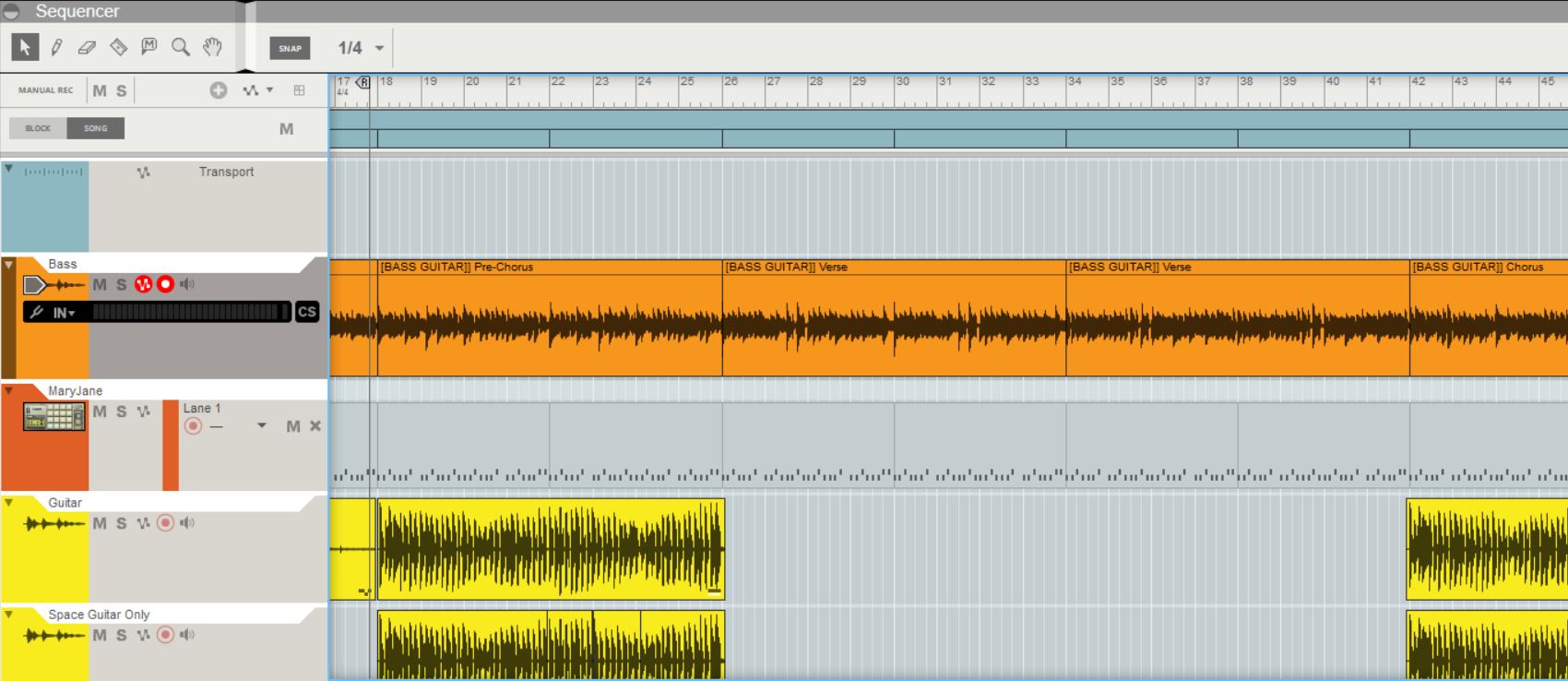Toggle Space Guitar Only monitoring speaker
Image resolution: width=1568 pixels, height=681 pixels.
tap(187, 635)
